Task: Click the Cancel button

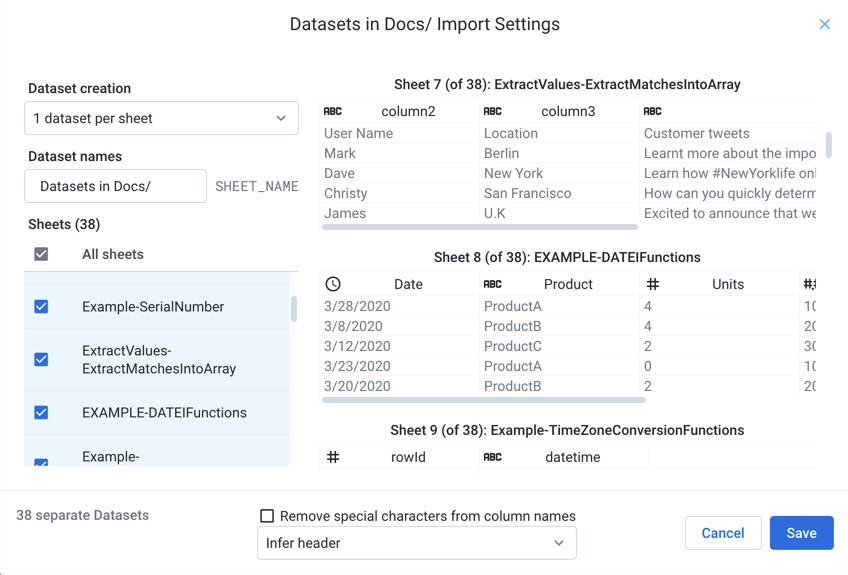Action: coord(722,534)
